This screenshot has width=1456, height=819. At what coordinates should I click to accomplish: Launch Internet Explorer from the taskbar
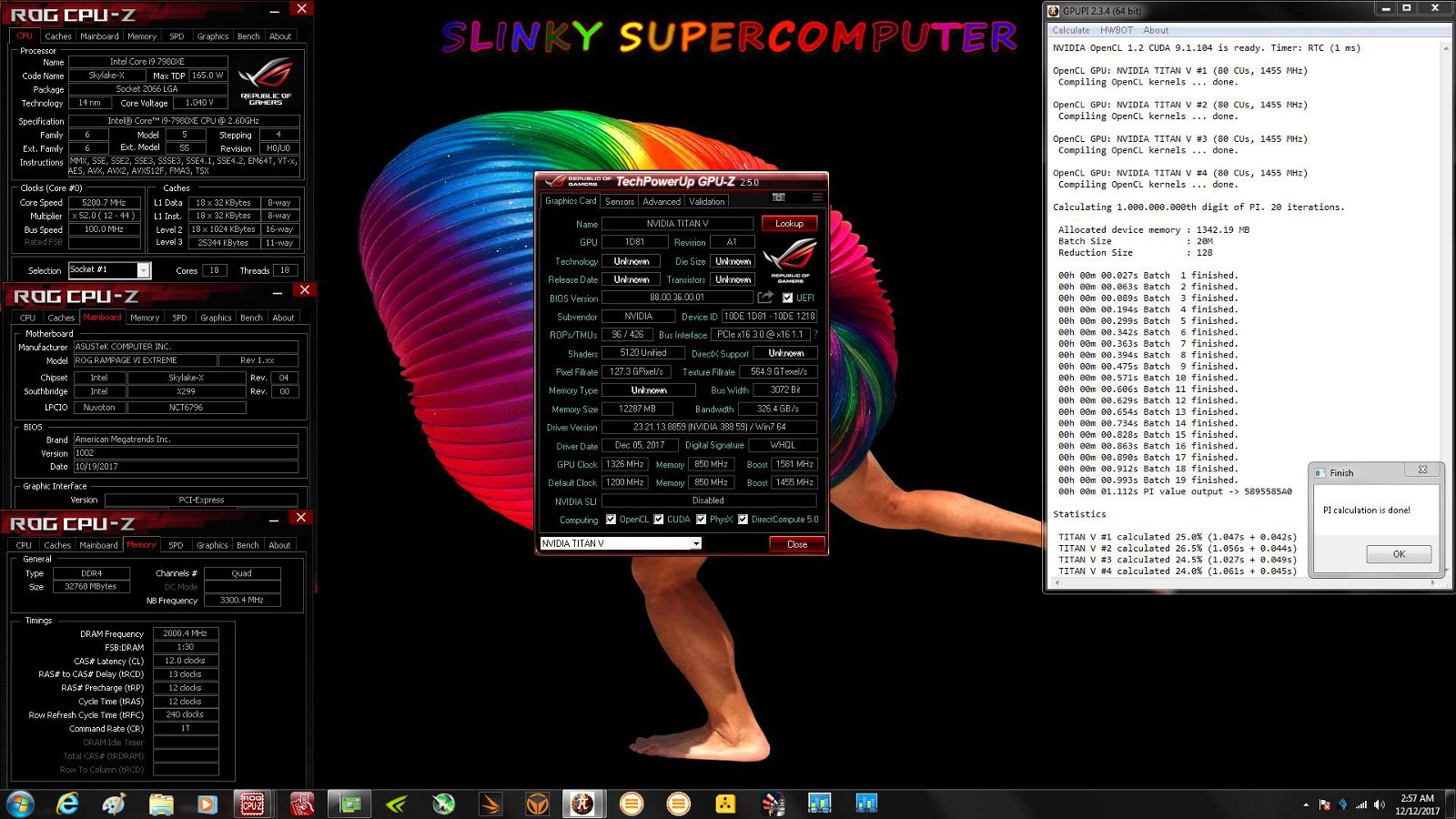67,804
